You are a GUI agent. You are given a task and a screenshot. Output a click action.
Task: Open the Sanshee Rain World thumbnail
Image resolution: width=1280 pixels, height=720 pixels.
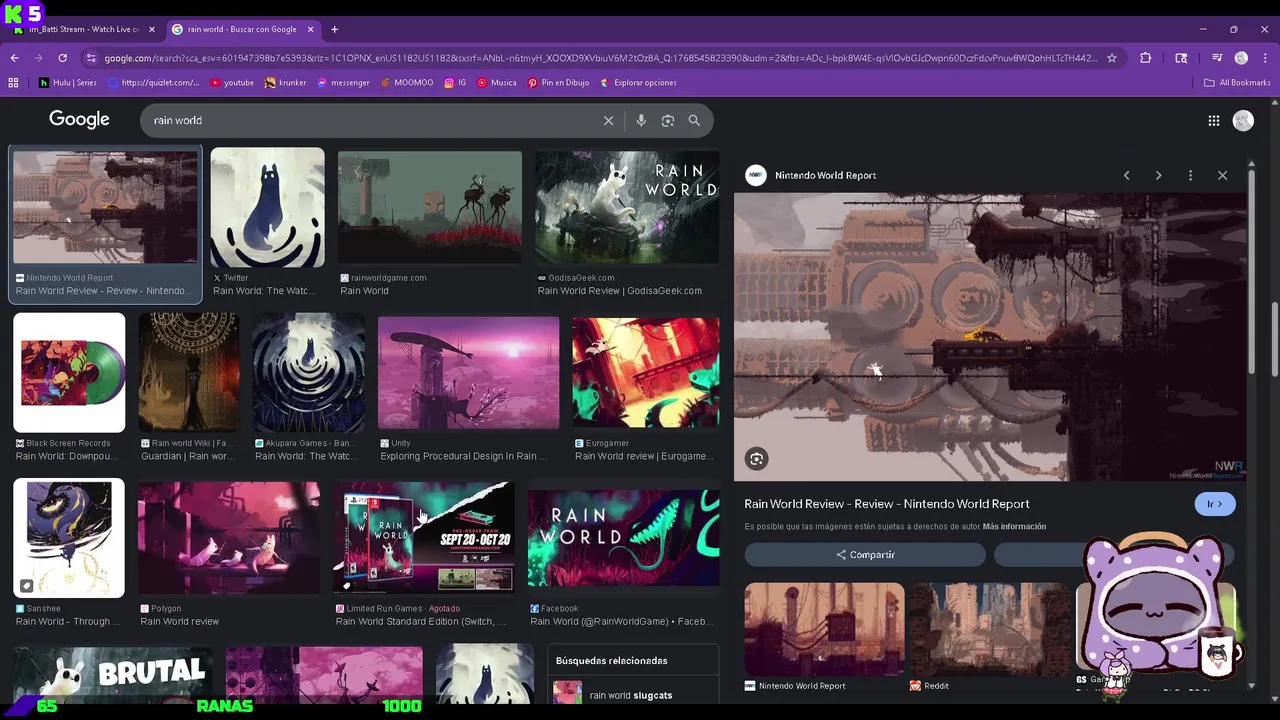point(69,538)
